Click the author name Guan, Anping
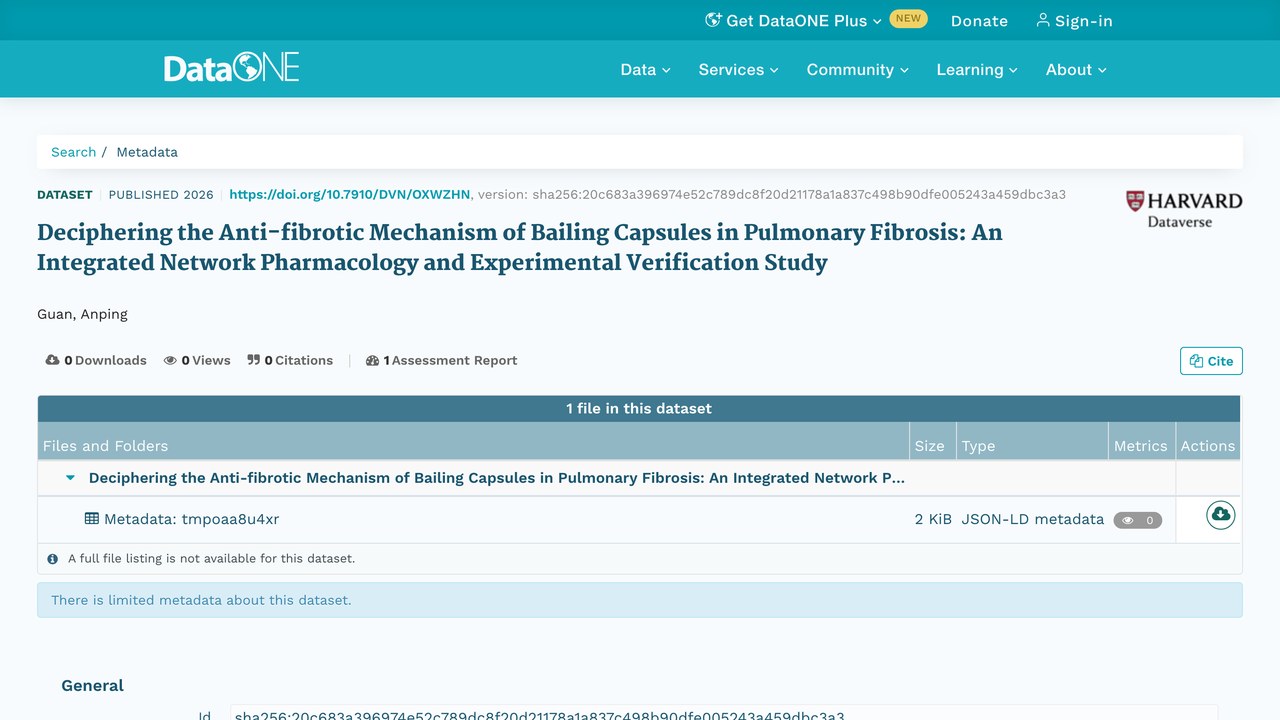Viewport: 1280px width, 720px height. click(x=82, y=314)
